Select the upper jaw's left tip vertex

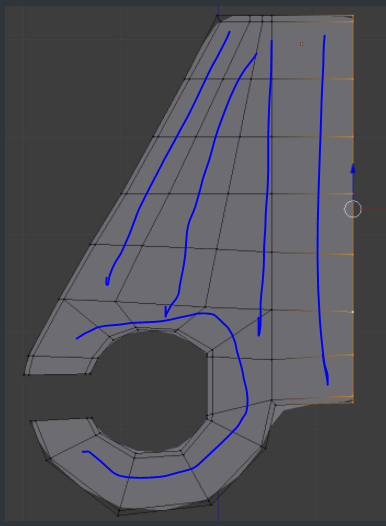point(24,374)
